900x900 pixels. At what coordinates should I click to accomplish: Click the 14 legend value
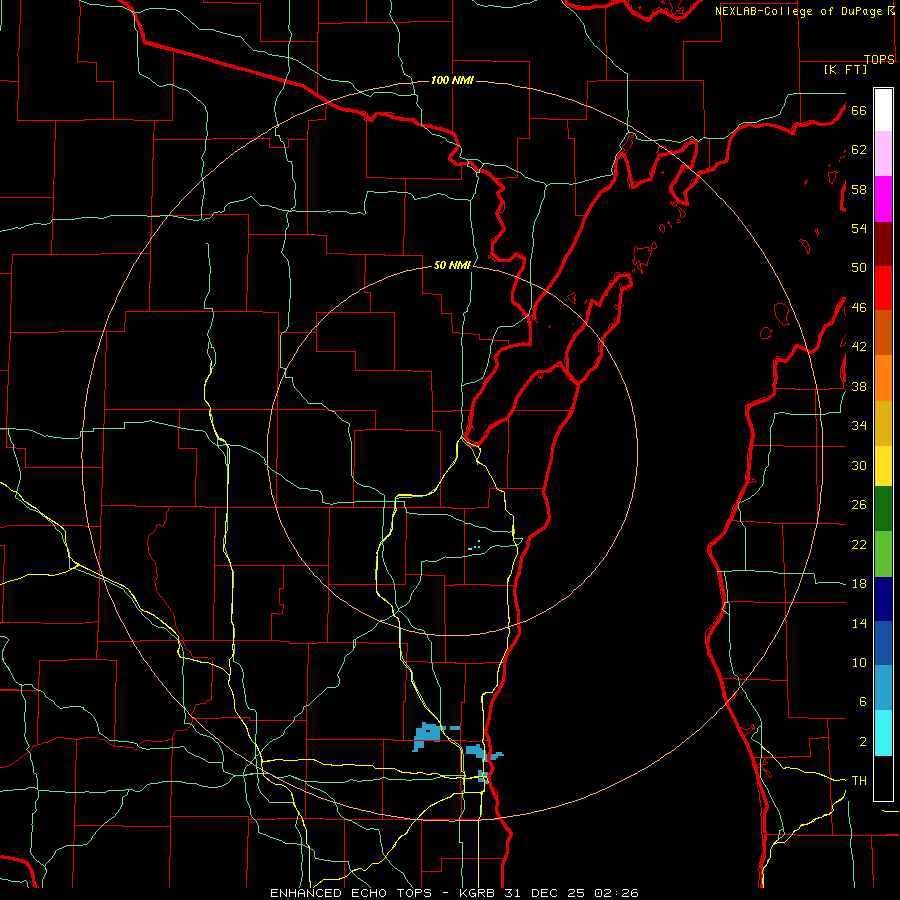pos(859,623)
